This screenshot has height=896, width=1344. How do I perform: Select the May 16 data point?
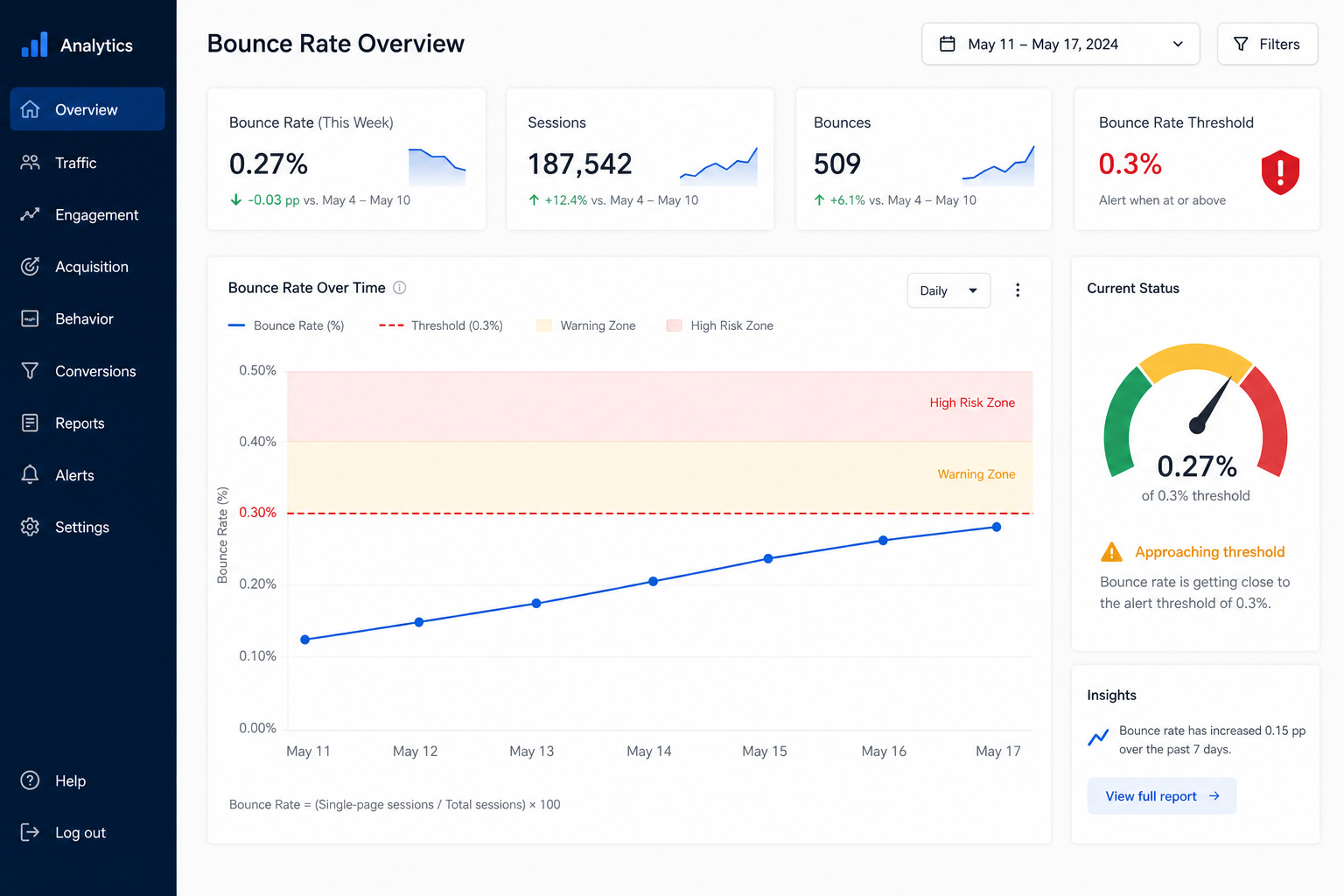pos(883,541)
